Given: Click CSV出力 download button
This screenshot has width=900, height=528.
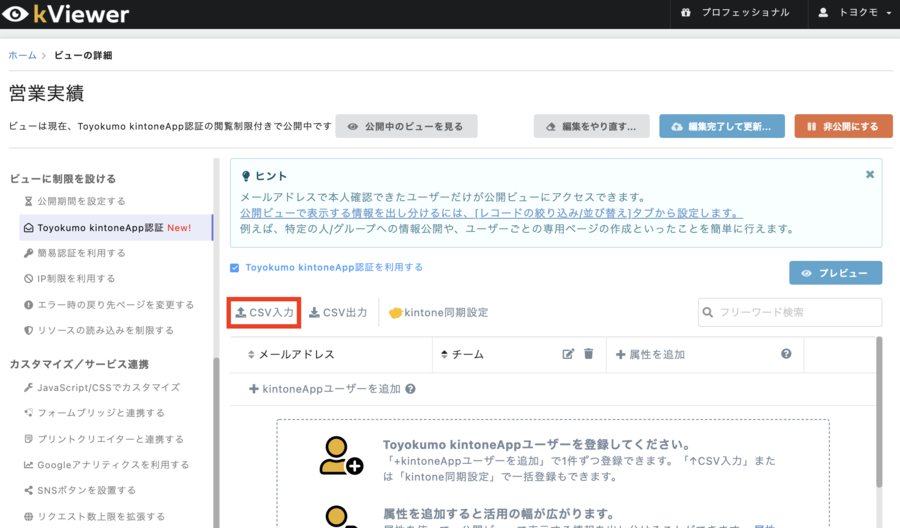Looking at the screenshot, I should [x=338, y=312].
